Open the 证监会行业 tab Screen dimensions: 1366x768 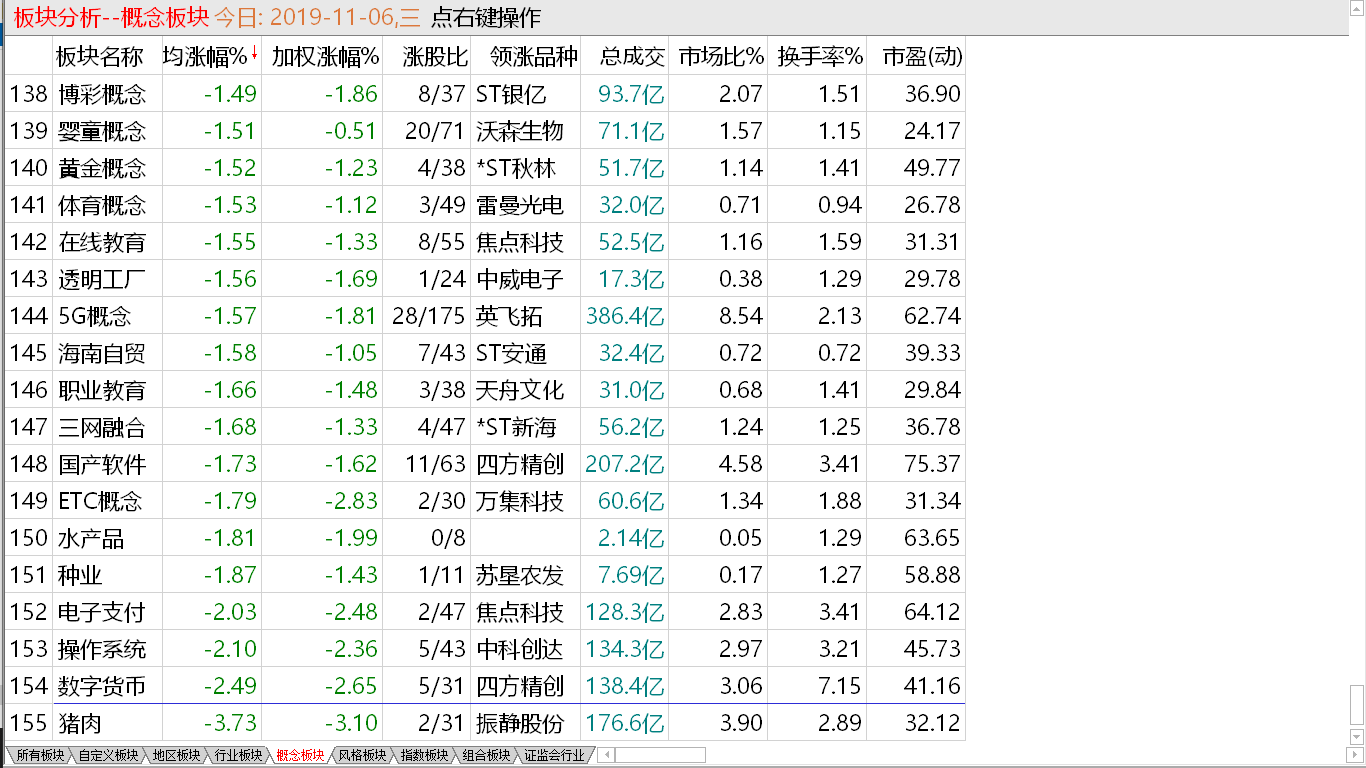pos(553,755)
